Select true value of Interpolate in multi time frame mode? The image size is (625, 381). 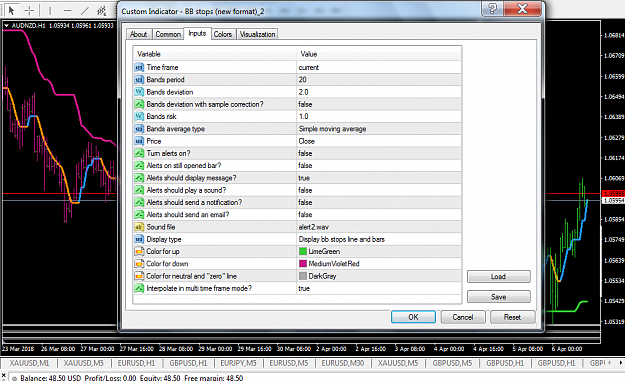[304, 288]
